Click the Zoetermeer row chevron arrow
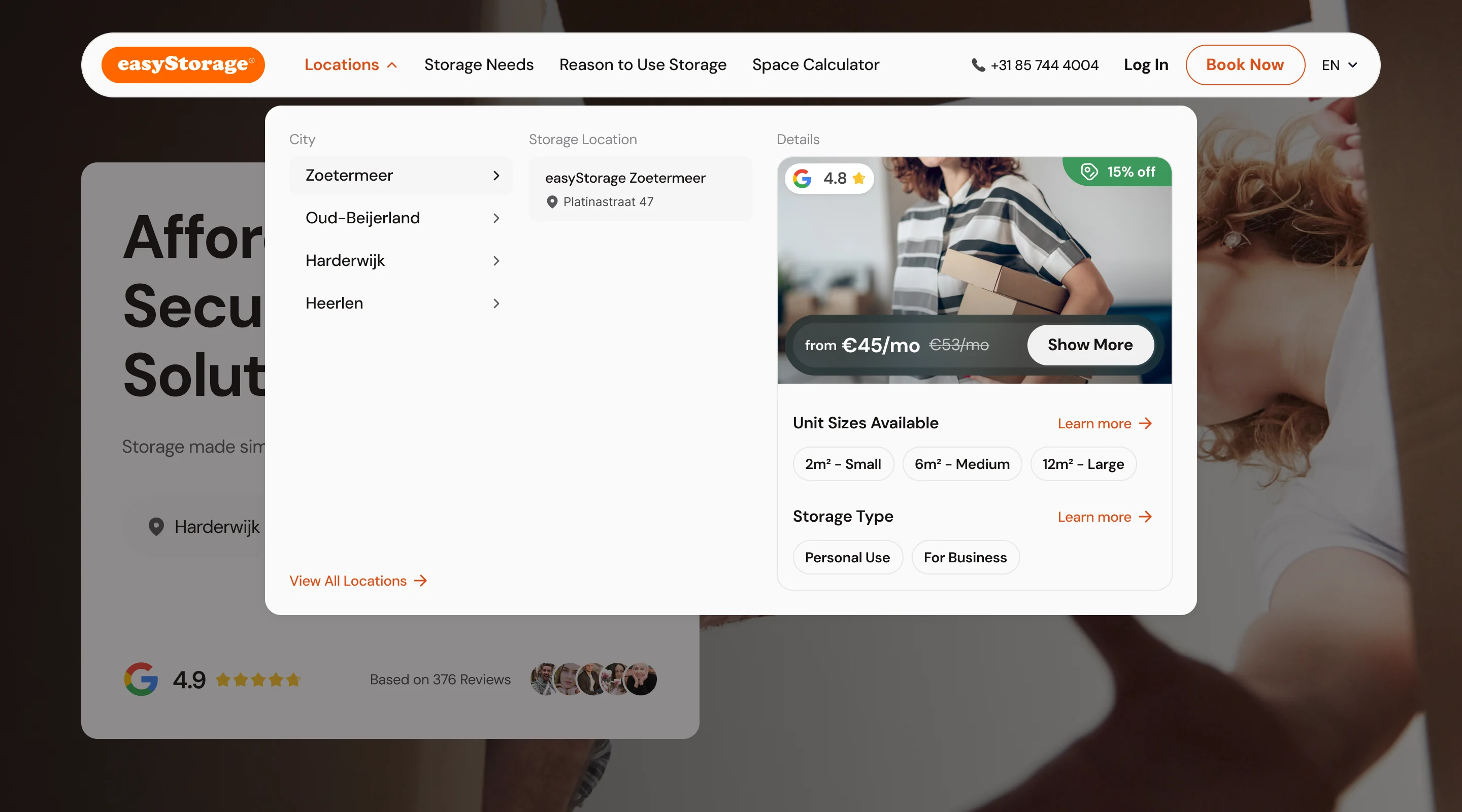The width and height of the screenshot is (1462, 812). [496, 175]
